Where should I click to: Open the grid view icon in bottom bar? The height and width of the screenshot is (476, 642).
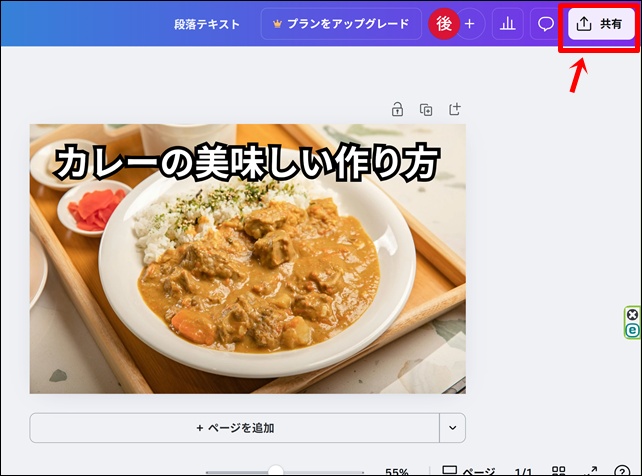pyautogui.click(x=558, y=471)
